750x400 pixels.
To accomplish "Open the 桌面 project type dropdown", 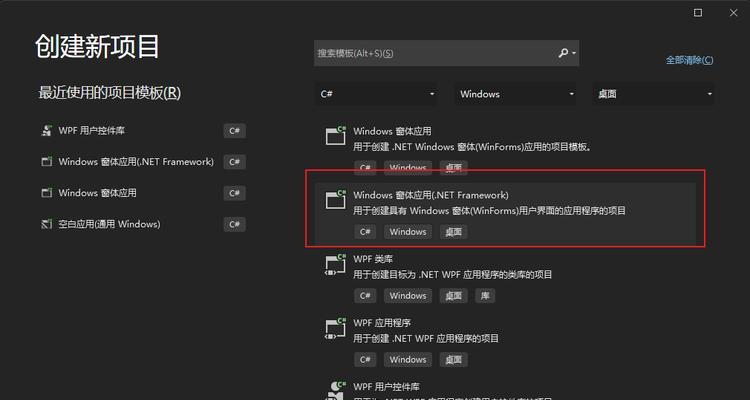I will tap(653, 94).
